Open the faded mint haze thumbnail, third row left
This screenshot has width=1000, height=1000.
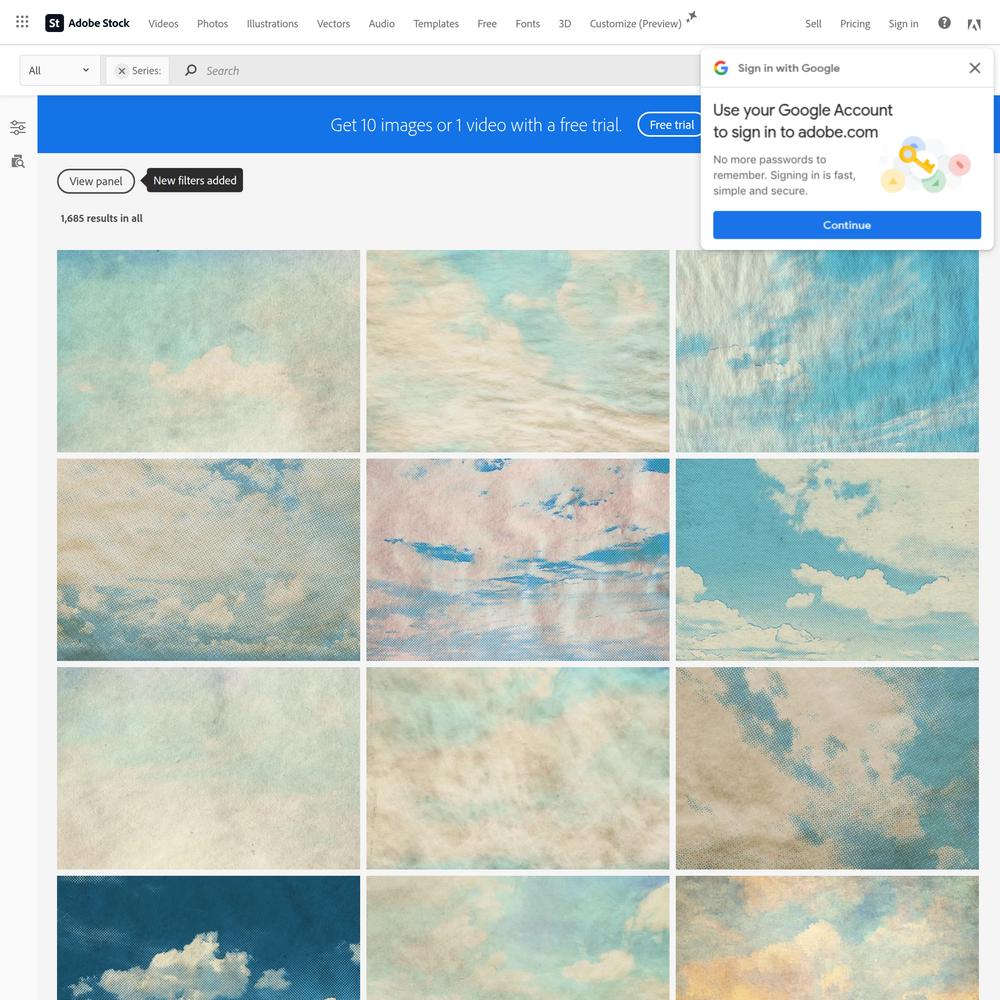[209, 768]
